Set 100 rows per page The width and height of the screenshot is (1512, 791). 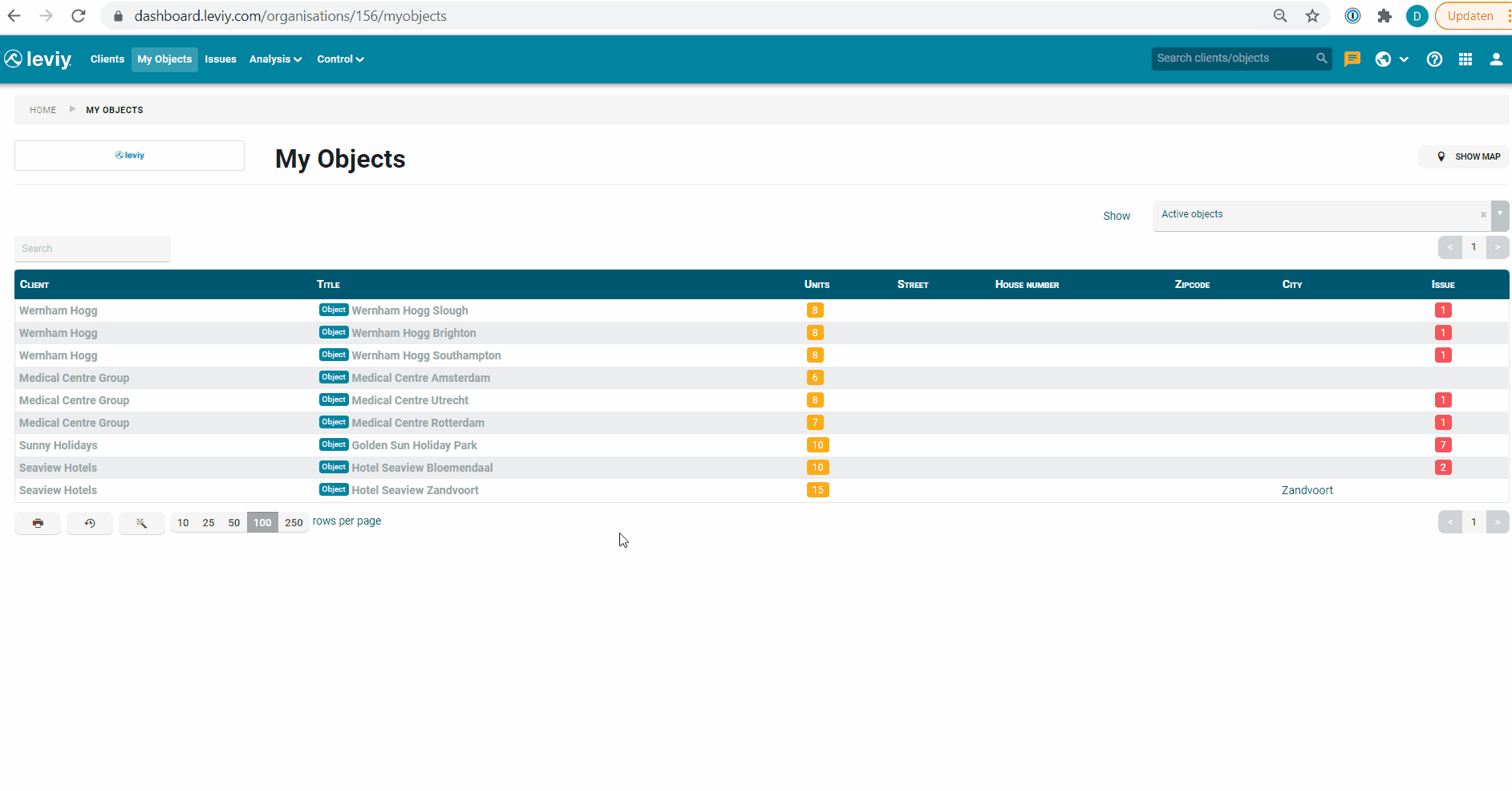click(262, 523)
